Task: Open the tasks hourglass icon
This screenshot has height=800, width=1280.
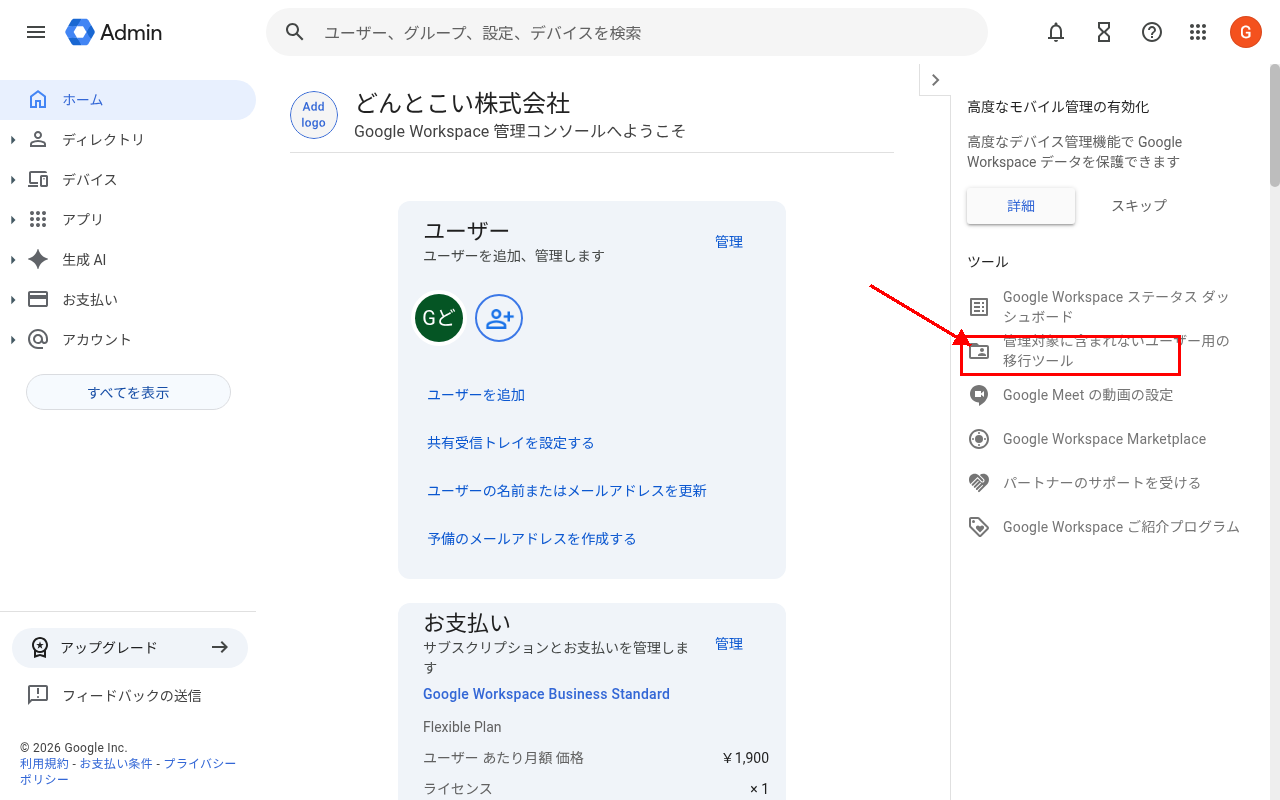Action: pos(1104,32)
